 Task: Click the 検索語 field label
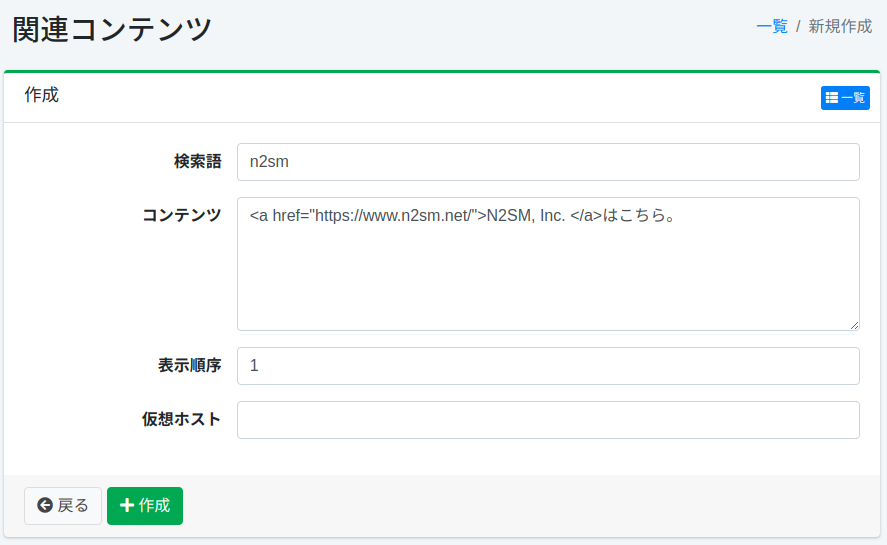point(197,162)
